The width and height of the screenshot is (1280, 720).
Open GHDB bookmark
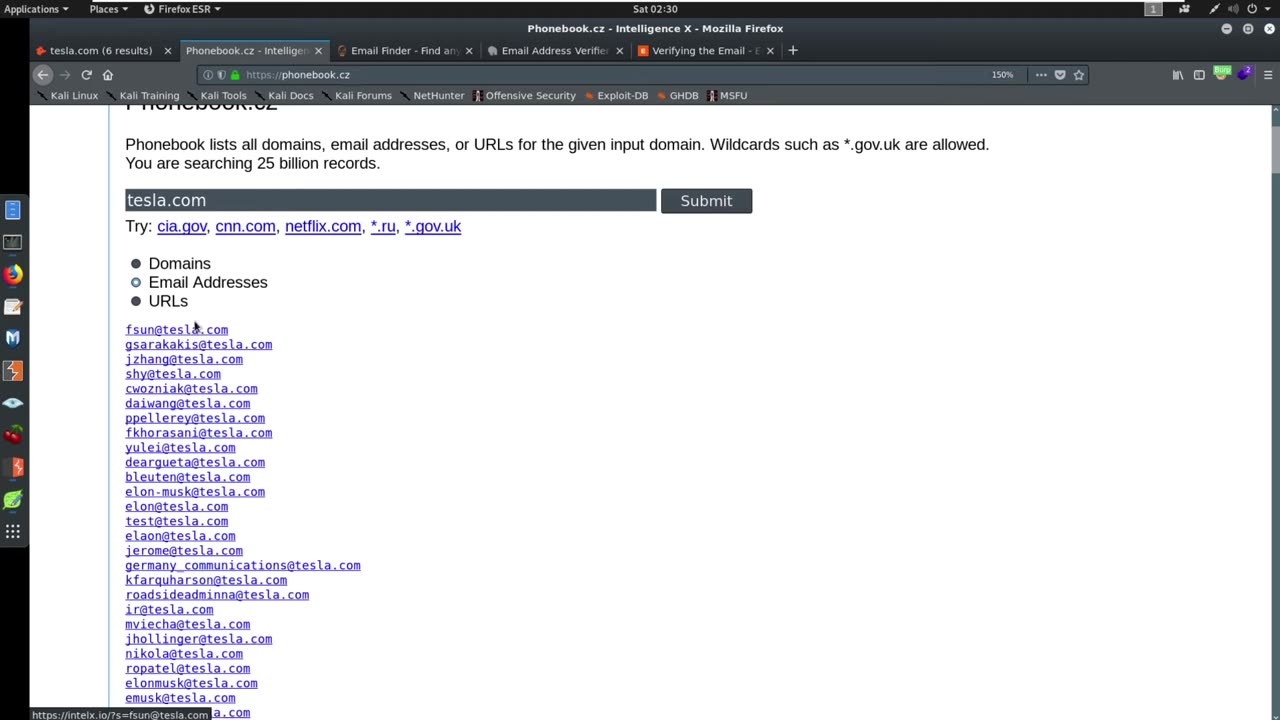point(677,96)
